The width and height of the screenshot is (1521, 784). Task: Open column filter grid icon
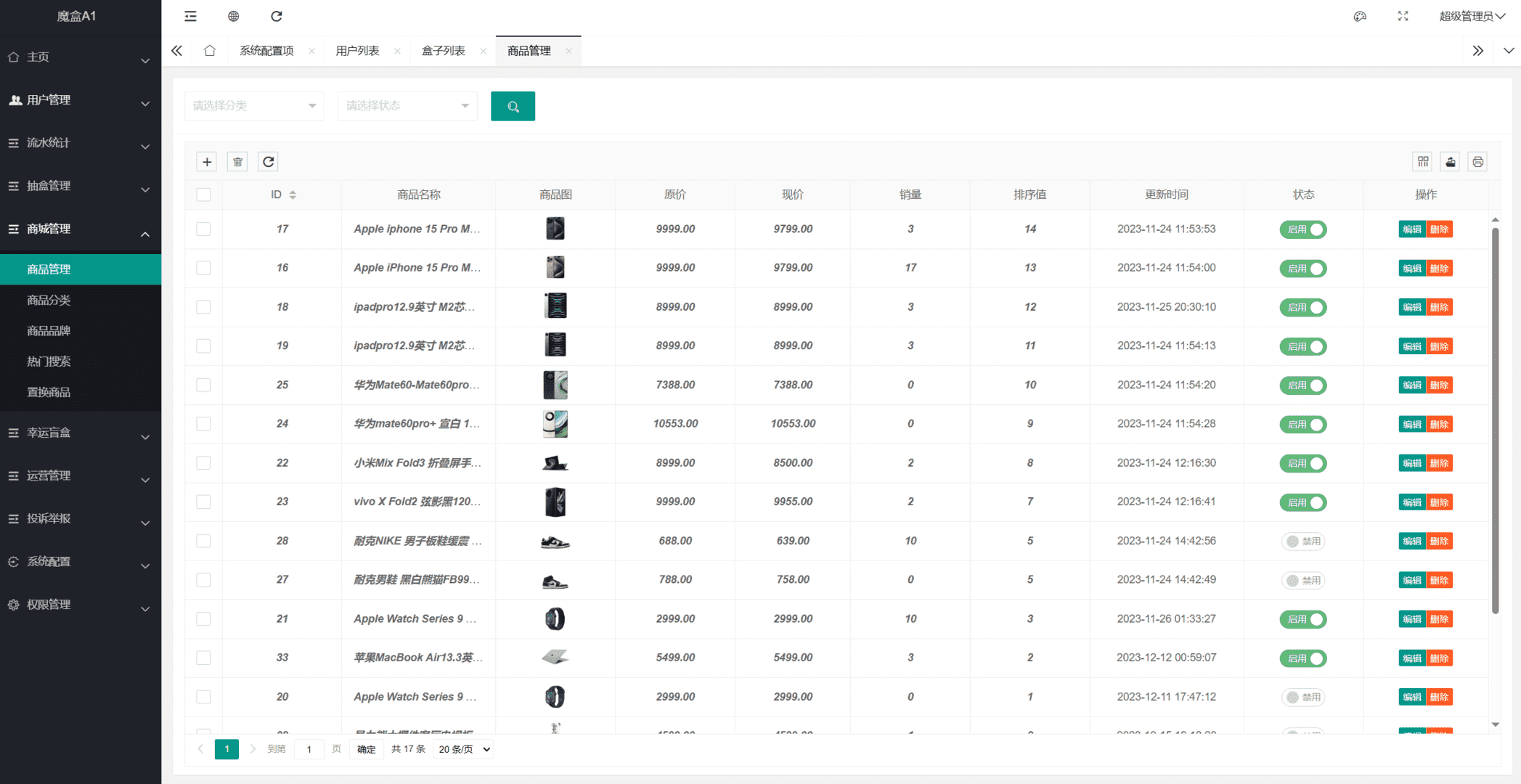pyautogui.click(x=1423, y=162)
